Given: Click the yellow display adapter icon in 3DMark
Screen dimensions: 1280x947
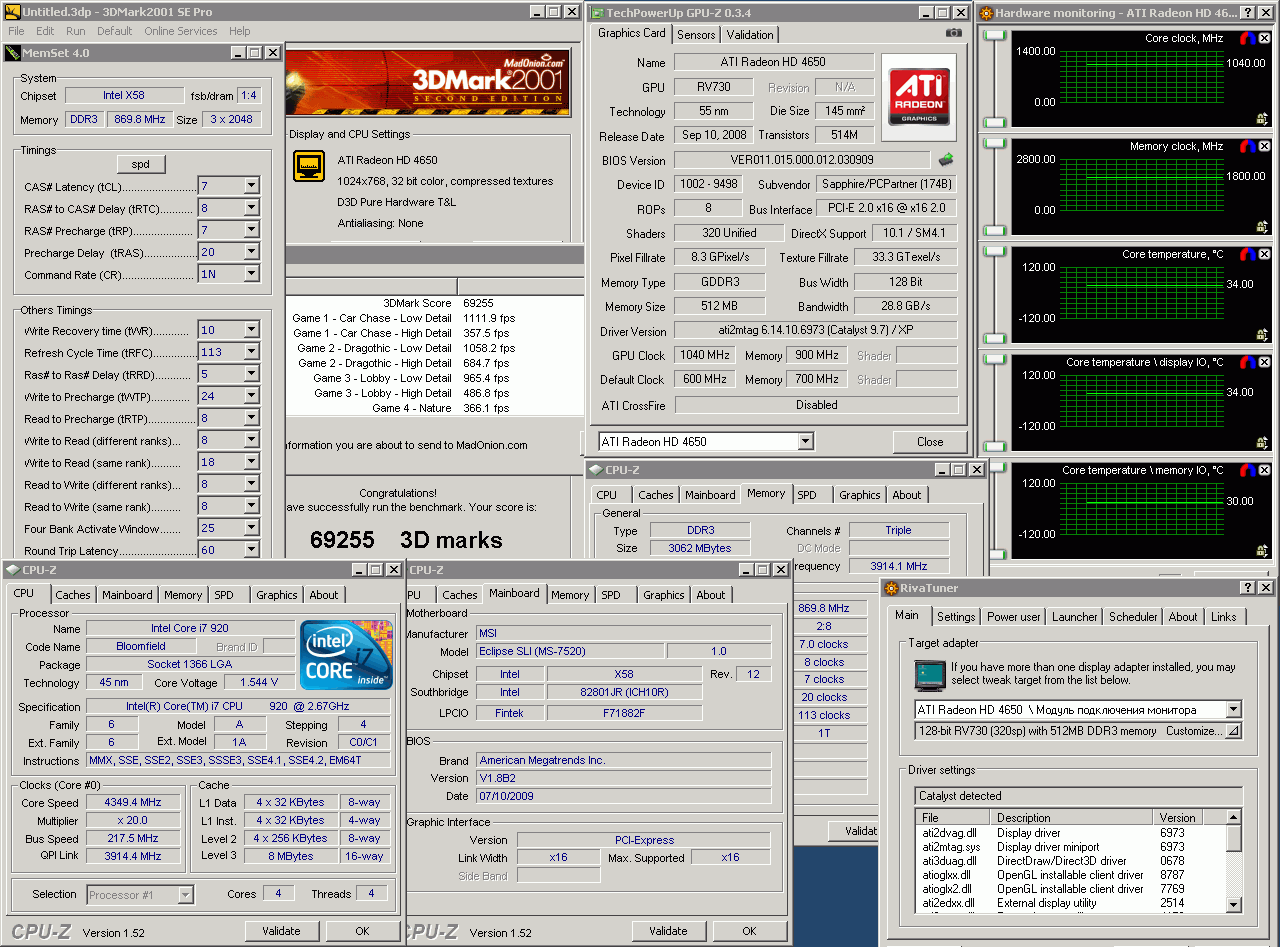Looking at the screenshot, I should click(308, 166).
